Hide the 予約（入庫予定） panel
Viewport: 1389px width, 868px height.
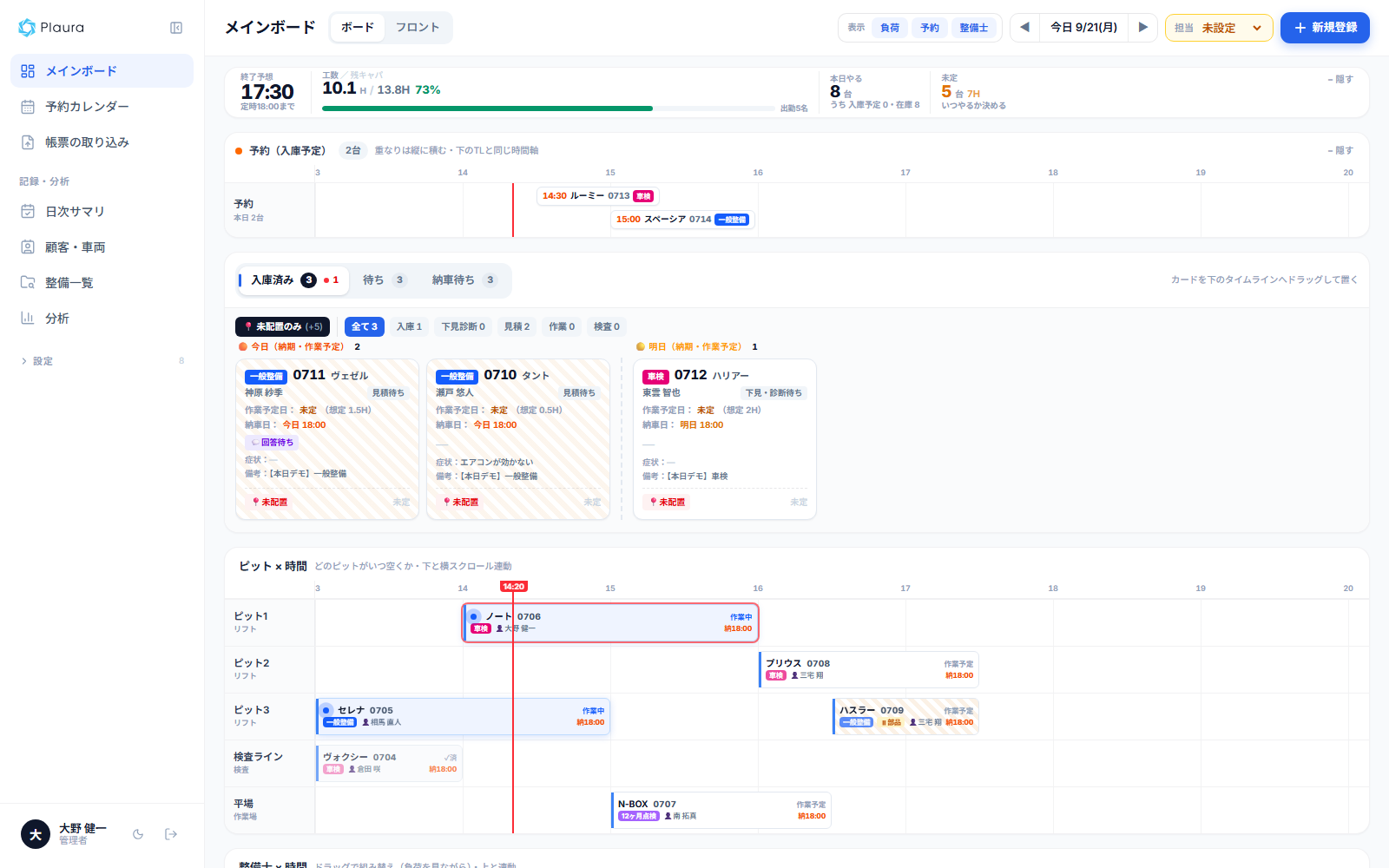pyautogui.click(x=1340, y=150)
